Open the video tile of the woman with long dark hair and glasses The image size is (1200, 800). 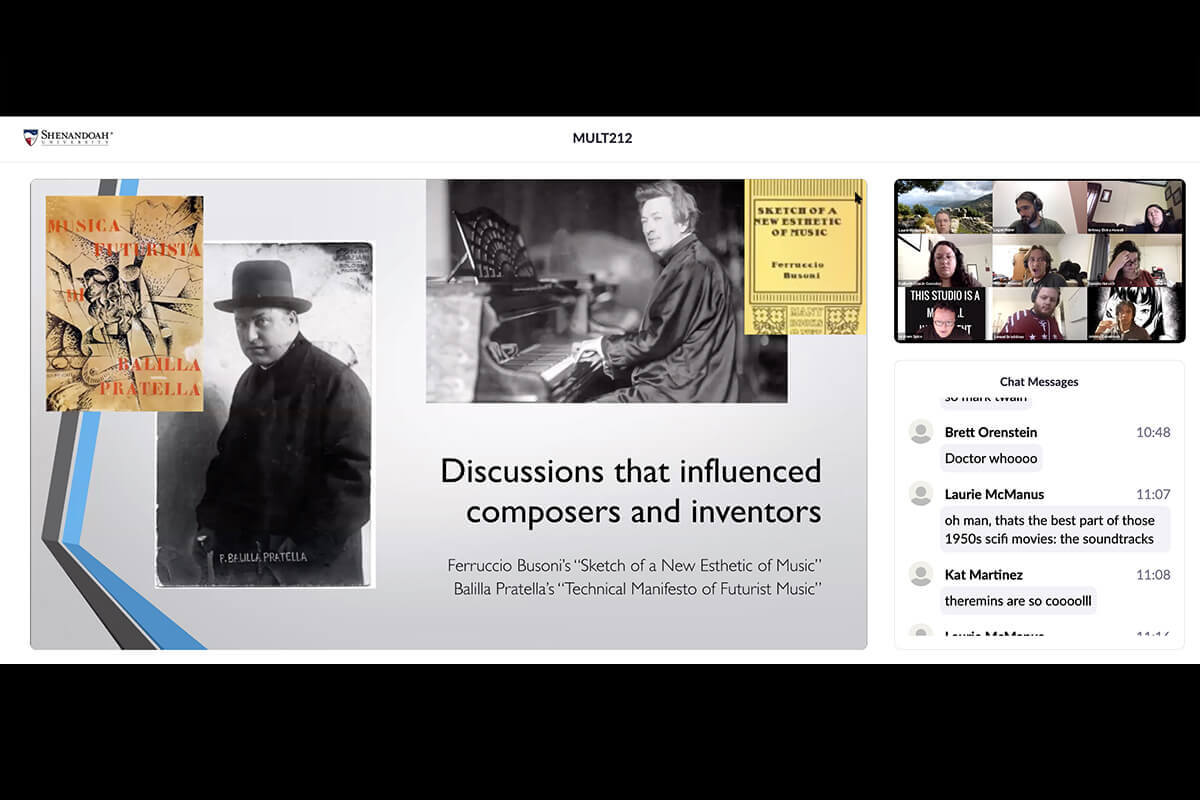pos(944,261)
